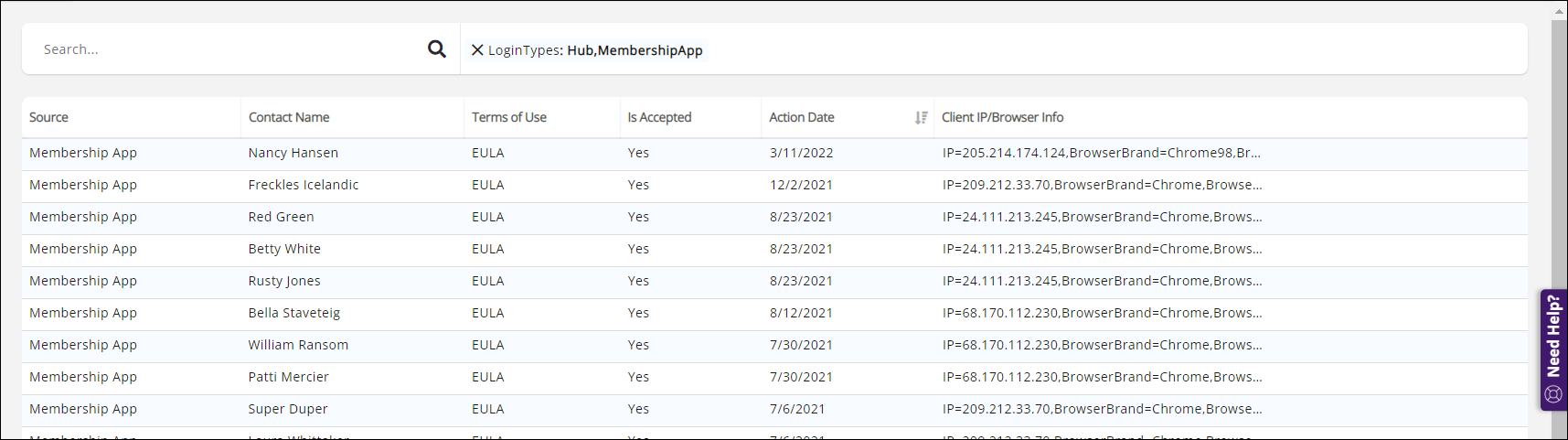
Task: Select the Freckles Icelandic contact row
Action: [x=304, y=185]
